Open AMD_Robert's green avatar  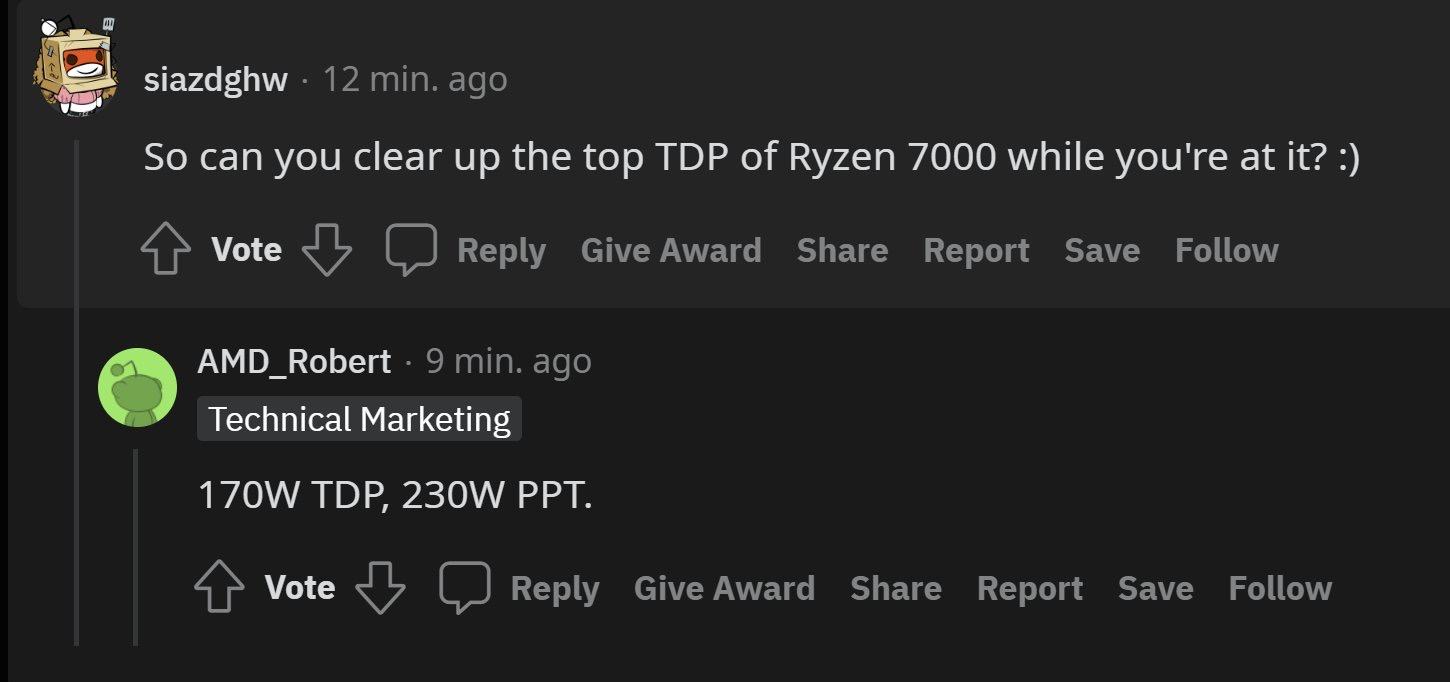coord(137,387)
